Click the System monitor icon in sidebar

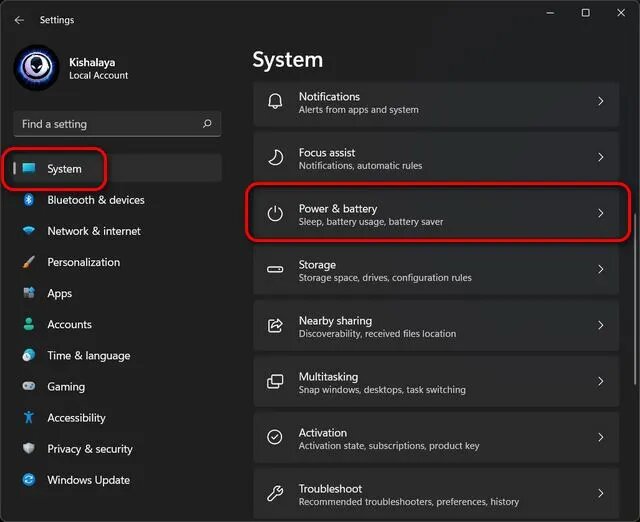pyautogui.click(x=29, y=168)
